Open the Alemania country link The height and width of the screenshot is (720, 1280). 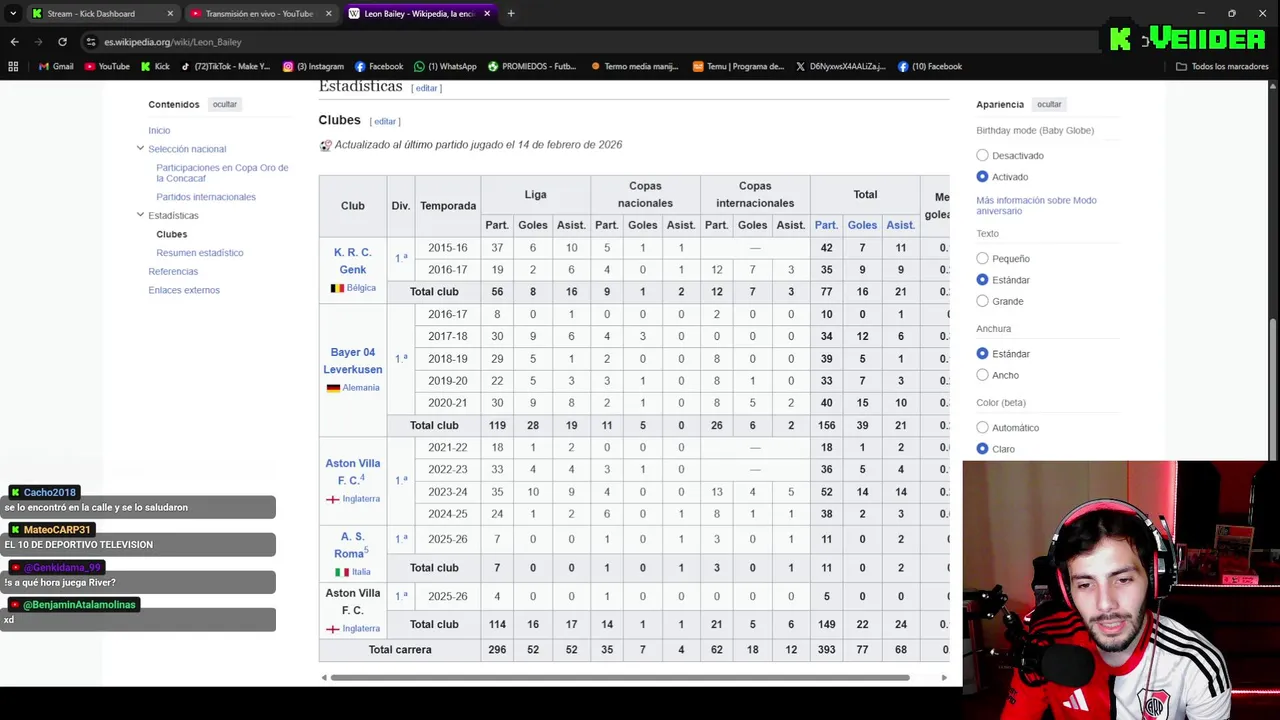point(361,388)
